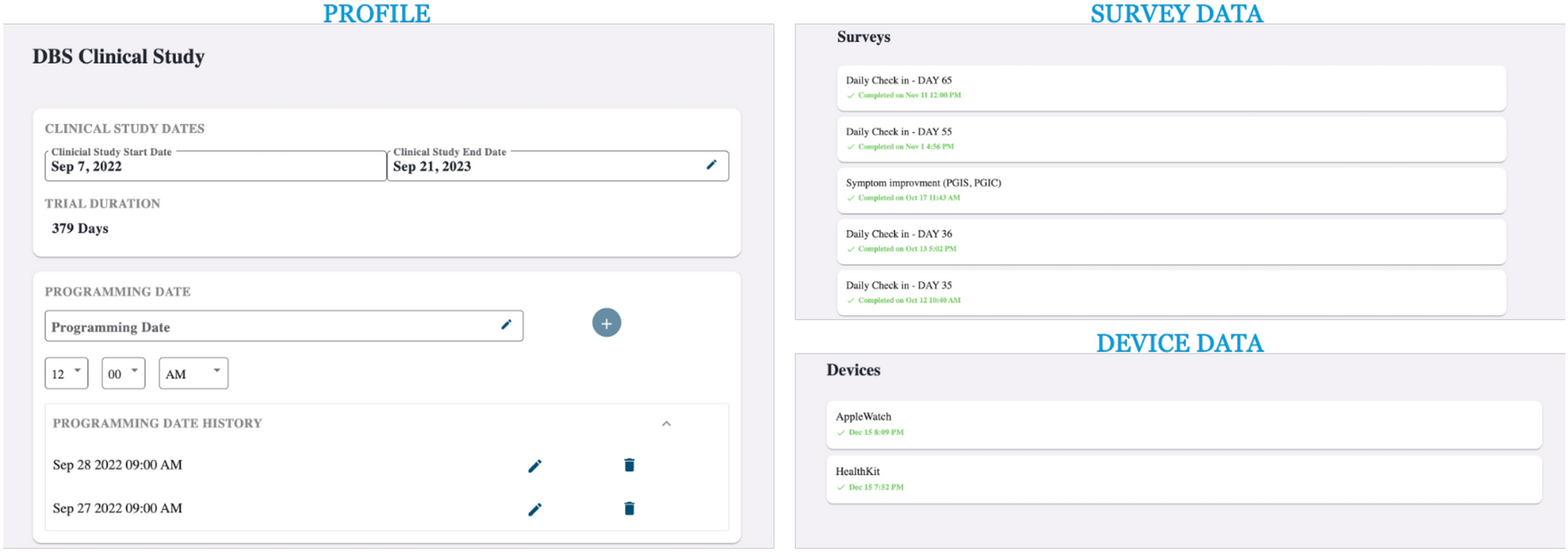Open the Daily Check in - DAY 65 survey

point(1170,88)
